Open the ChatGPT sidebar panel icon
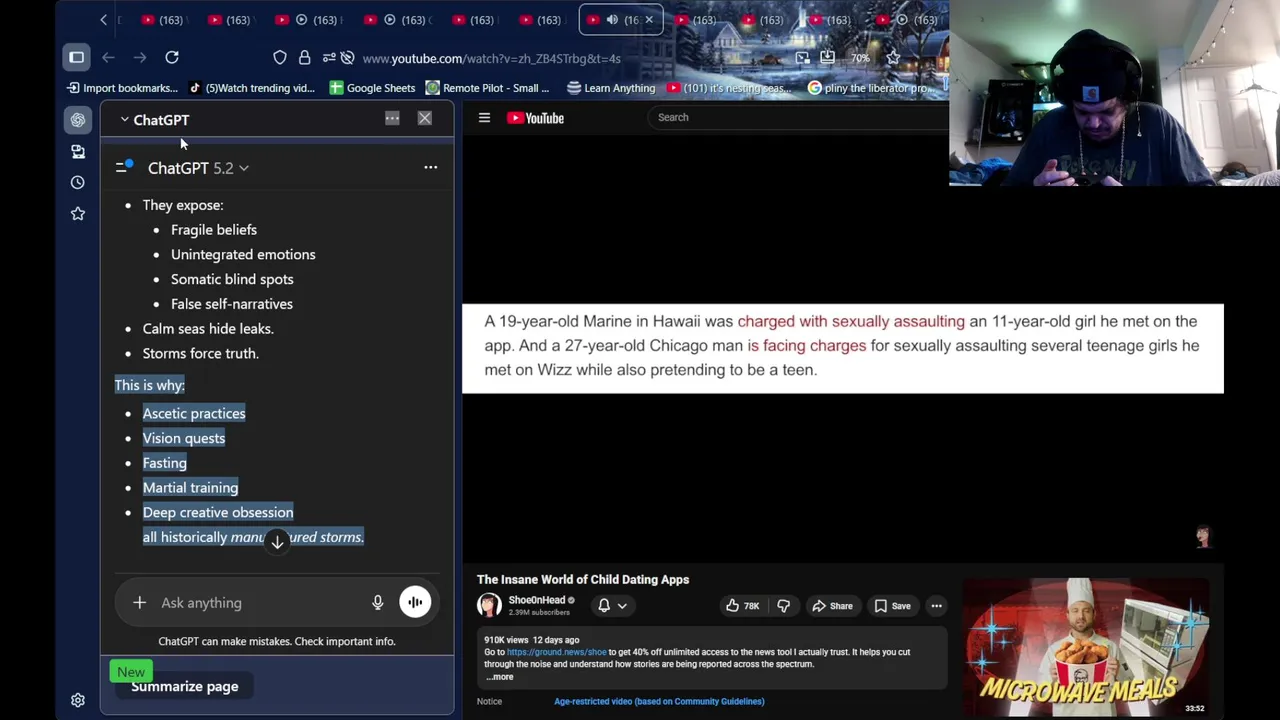 78,120
